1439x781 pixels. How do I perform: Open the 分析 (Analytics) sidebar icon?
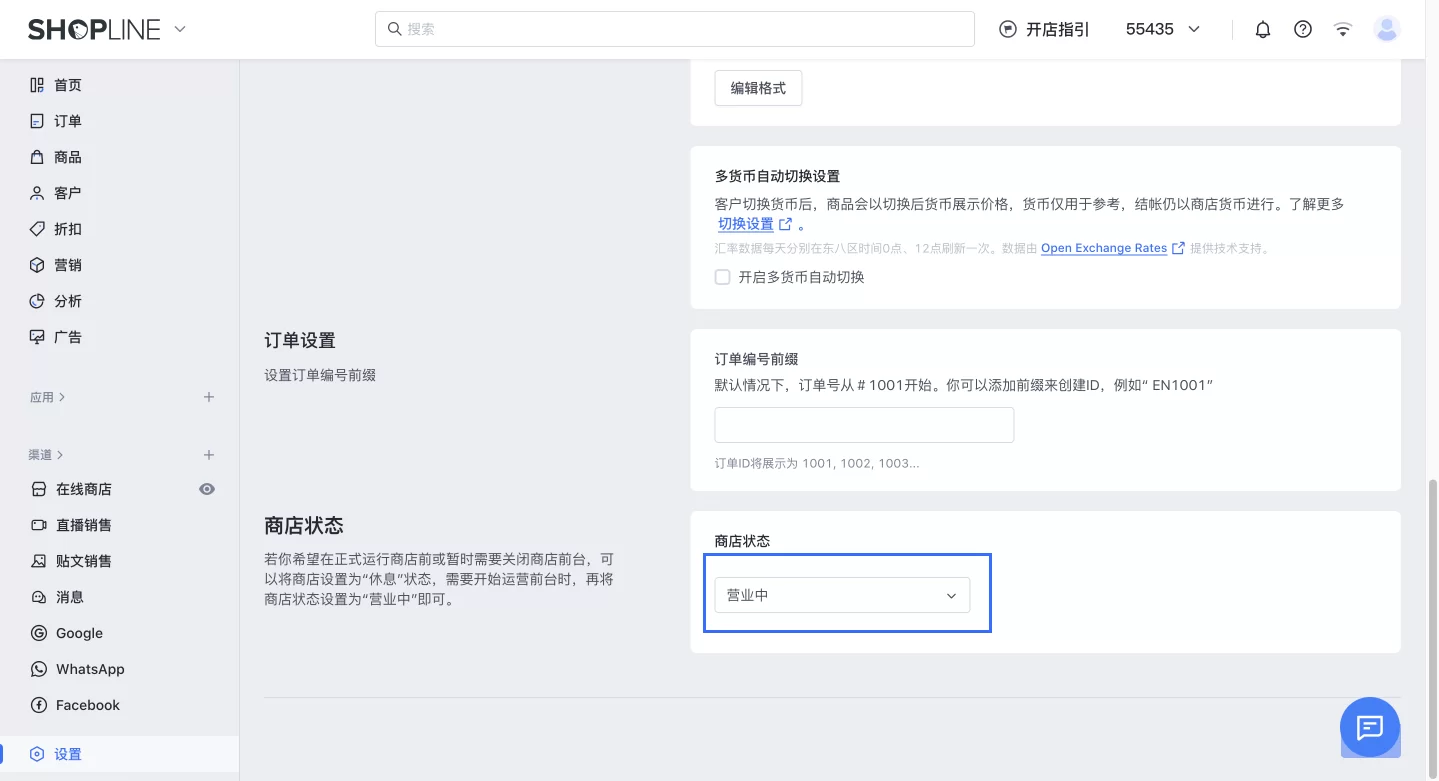click(x=68, y=300)
